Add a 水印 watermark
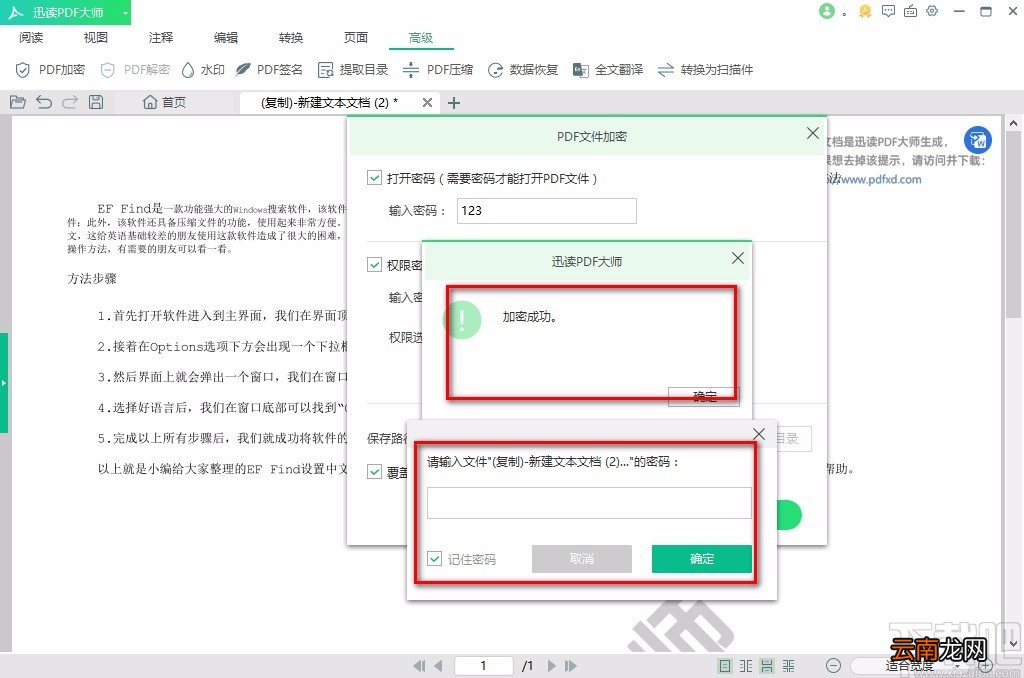1024x678 pixels. tap(203, 70)
